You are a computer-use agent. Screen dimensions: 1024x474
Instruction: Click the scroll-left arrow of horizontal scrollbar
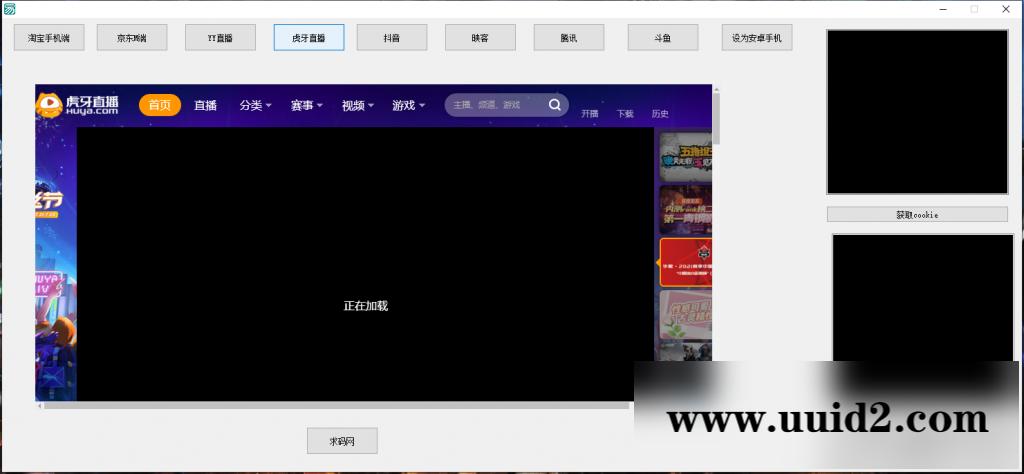coord(39,405)
